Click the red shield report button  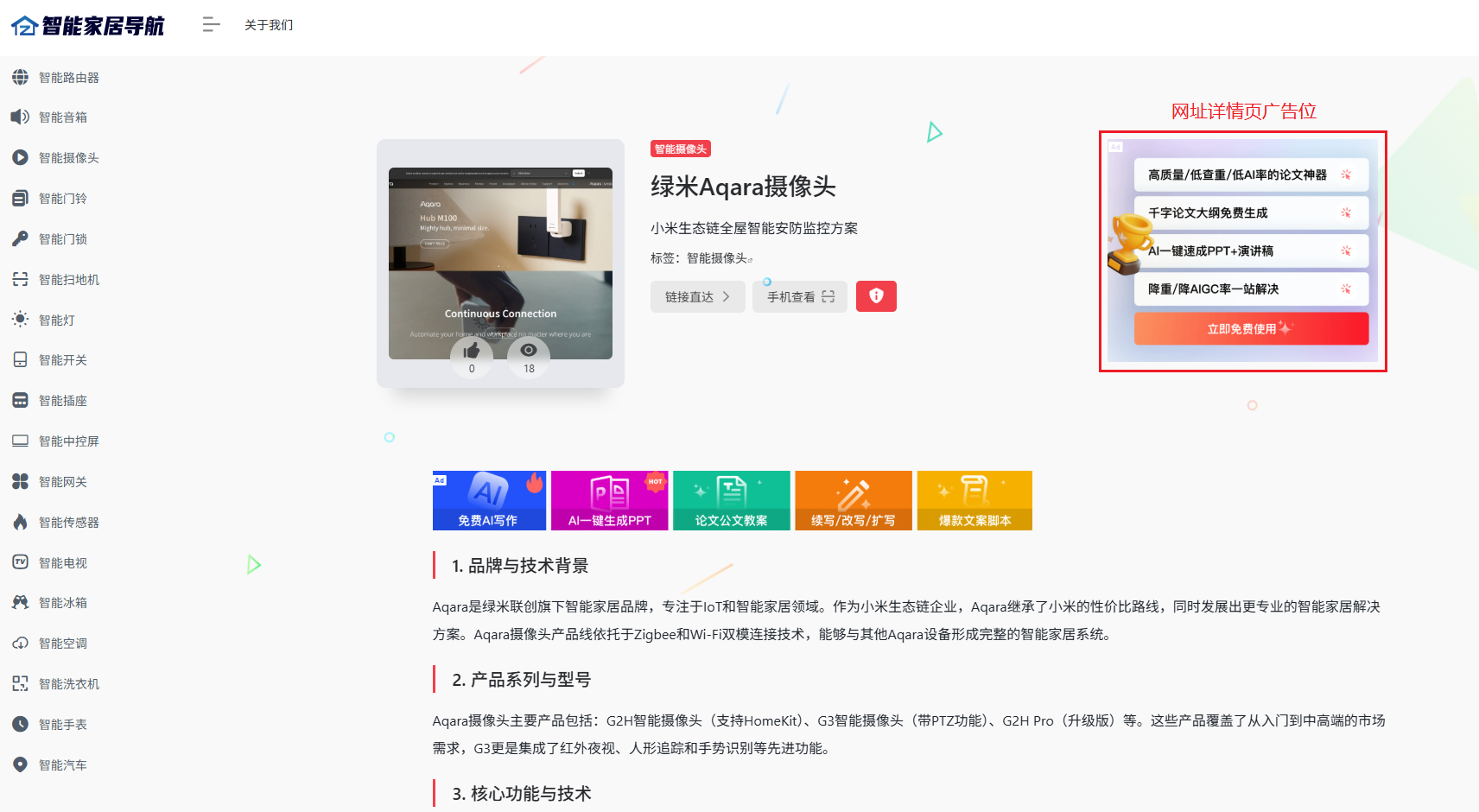876,296
